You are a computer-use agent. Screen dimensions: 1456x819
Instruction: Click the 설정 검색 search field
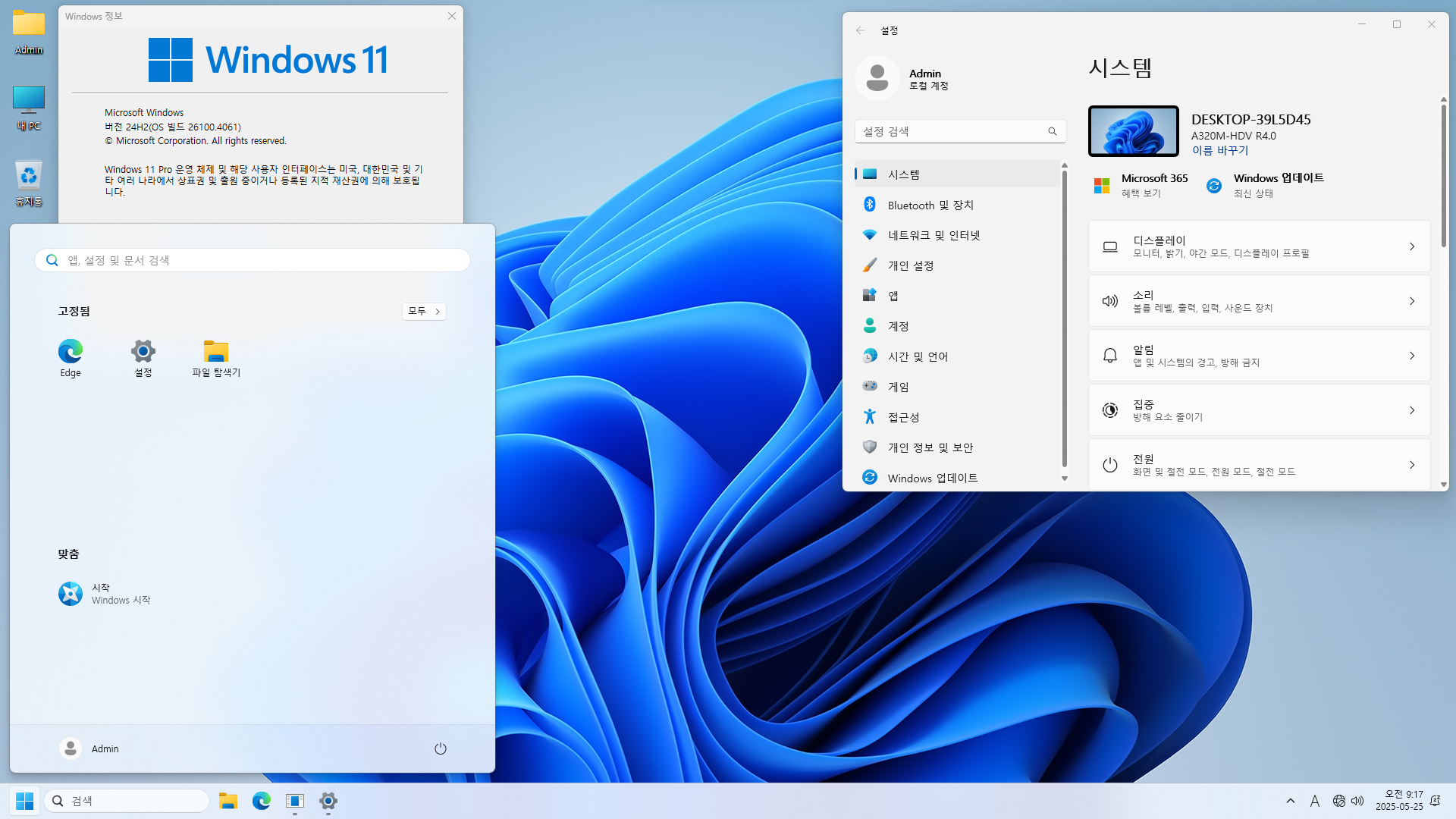pyautogui.click(x=954, y=131)
